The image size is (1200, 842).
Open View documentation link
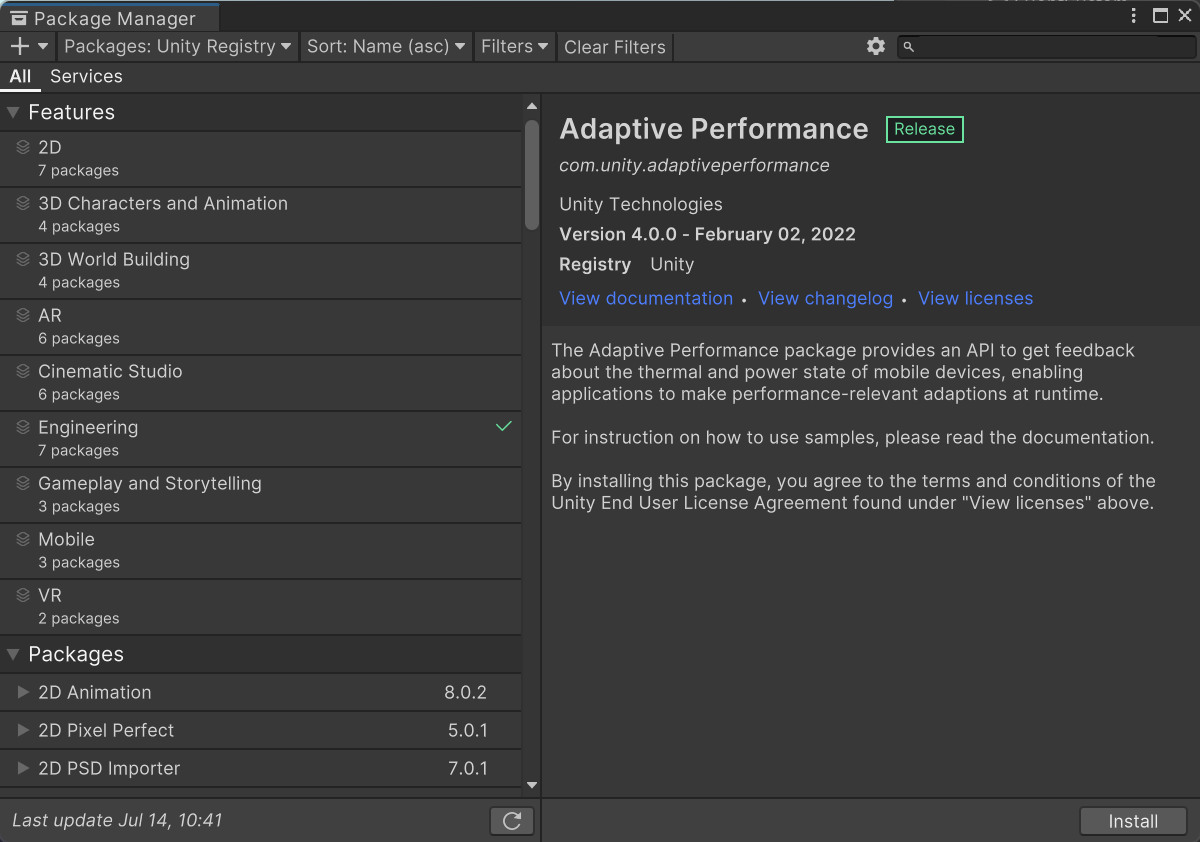(646, 298)
